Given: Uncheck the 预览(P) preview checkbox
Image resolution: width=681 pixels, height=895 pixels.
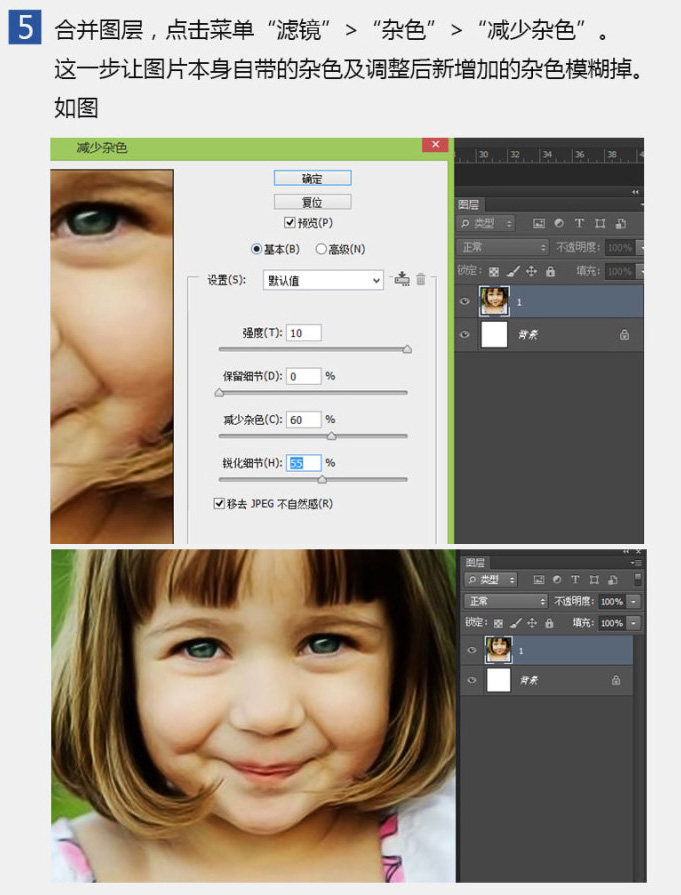Looking at the screenshot, I should coord(290,223).
